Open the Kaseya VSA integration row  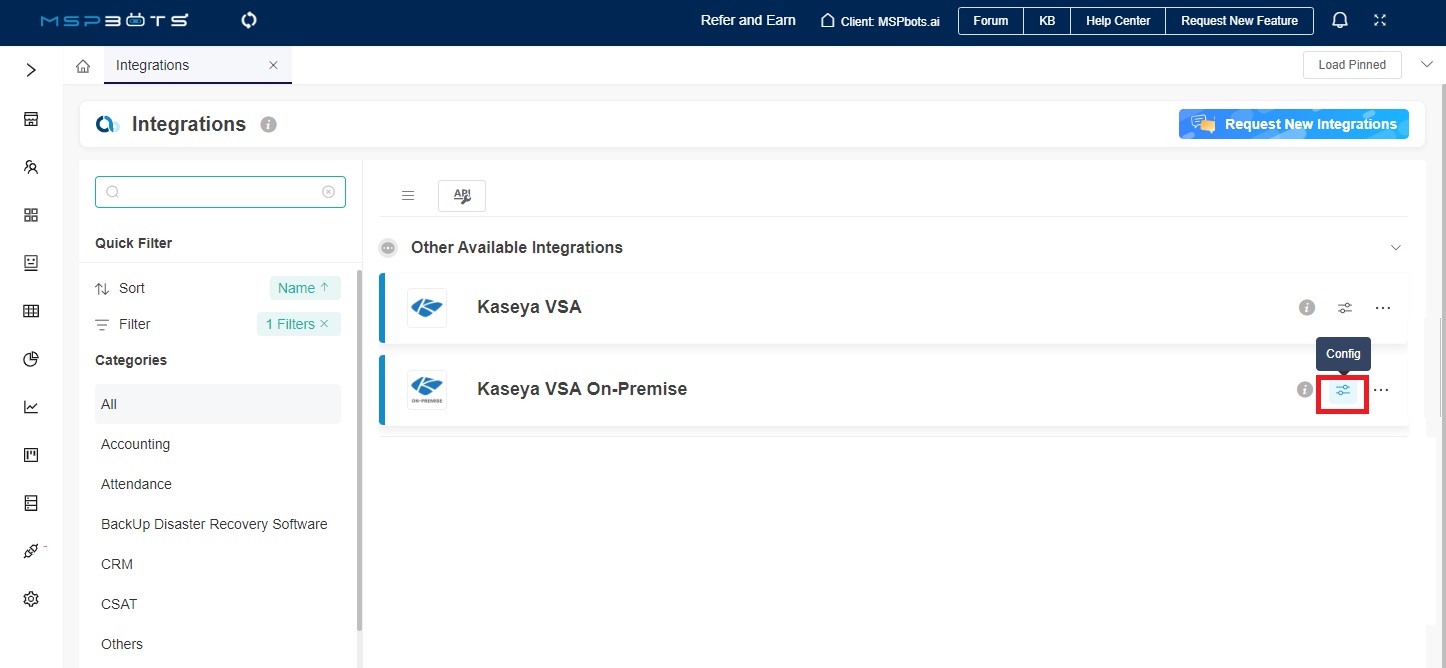pos(894,307)
